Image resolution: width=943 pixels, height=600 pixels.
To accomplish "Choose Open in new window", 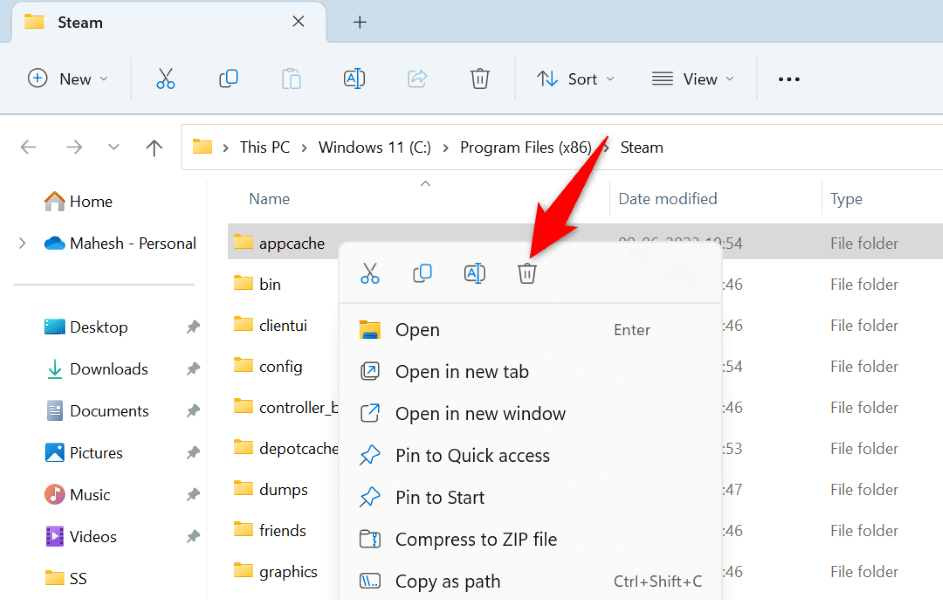I will pos(530,414).
